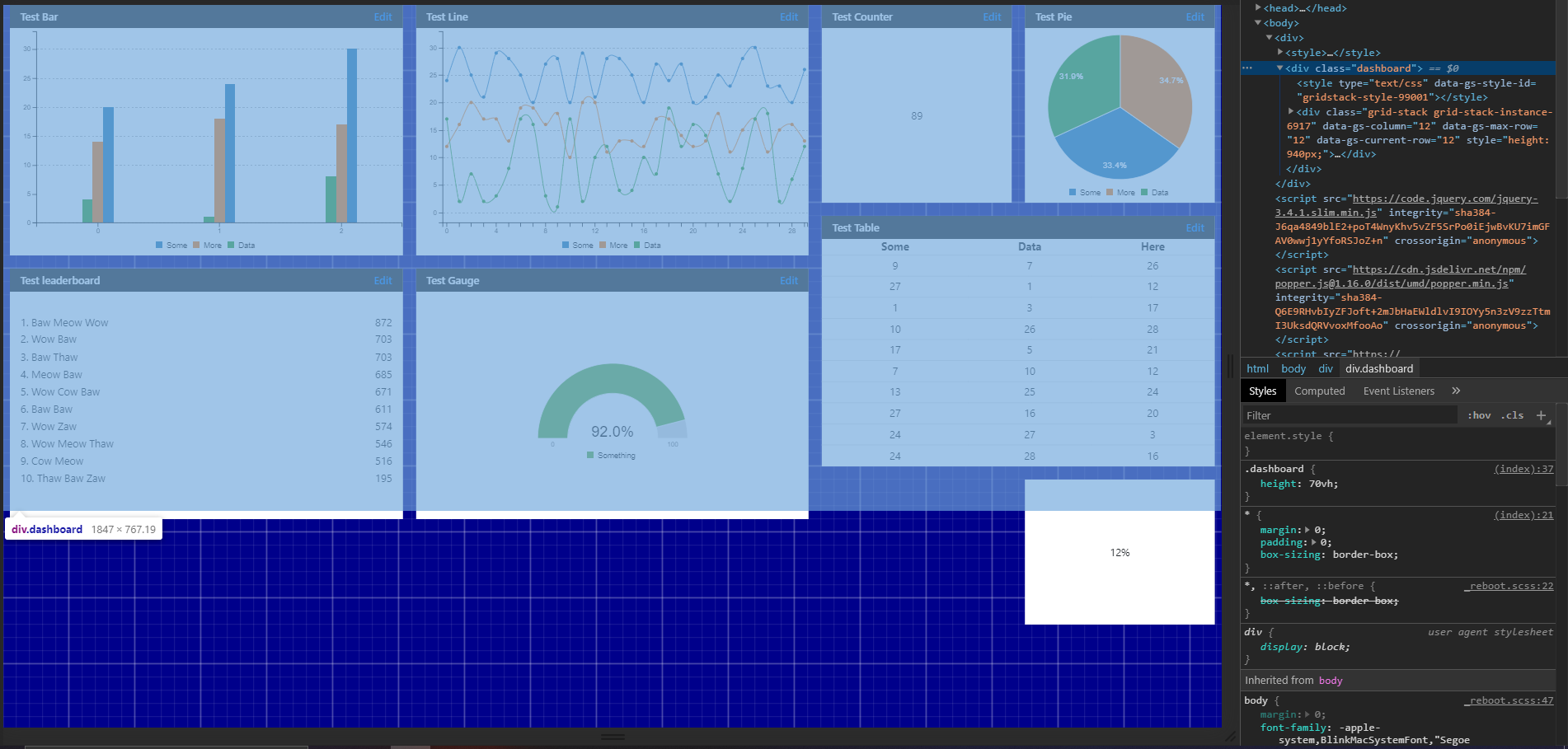Select body in the breadcrumb bar
This screenshot has height=749, width=1568.
[x=1293, y=368]
